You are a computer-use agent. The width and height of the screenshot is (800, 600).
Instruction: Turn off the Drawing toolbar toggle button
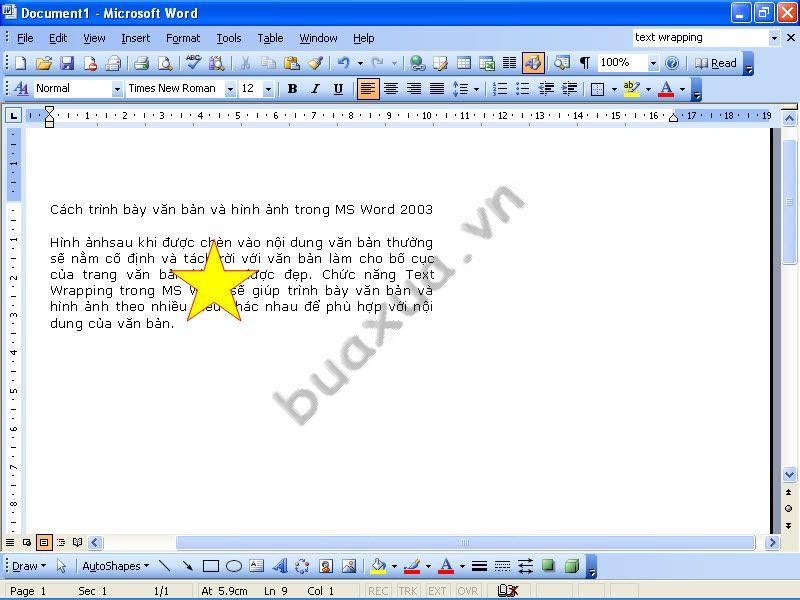pos(533,63)
